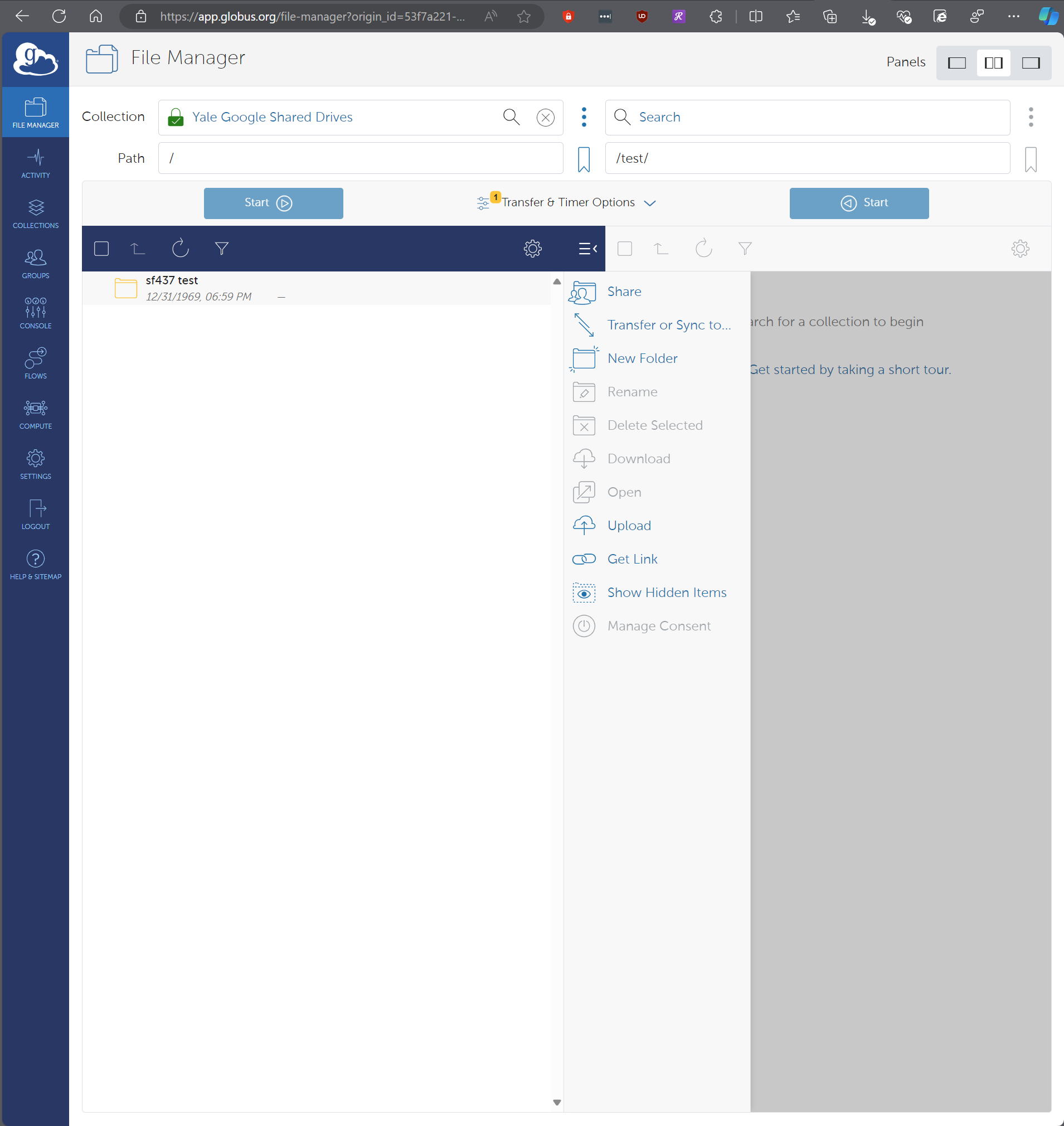Select Transfer or Sync to... option
The image size is (1064, 1126).
point(669,324)
